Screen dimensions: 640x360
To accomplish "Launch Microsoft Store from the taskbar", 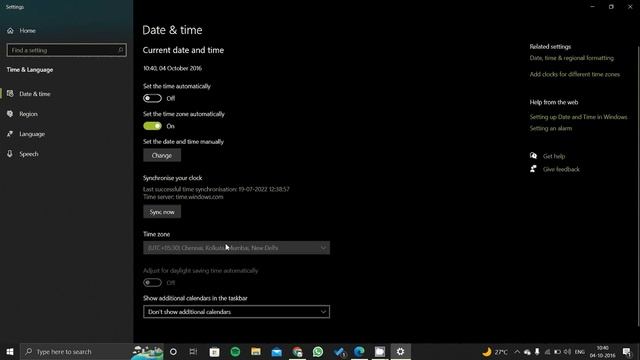I will (214, 351).
